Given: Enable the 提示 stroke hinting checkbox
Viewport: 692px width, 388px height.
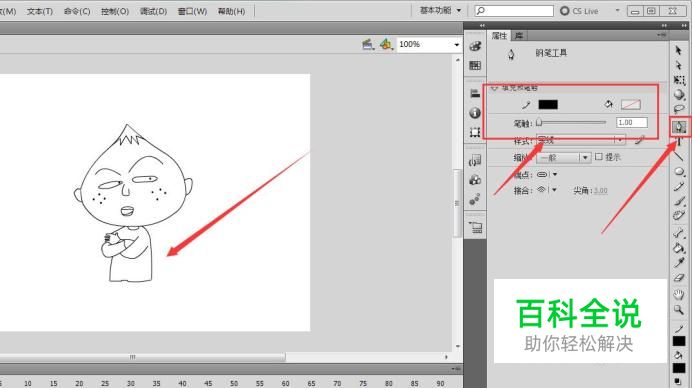Looking at the screenshot, I should [599, 157].
